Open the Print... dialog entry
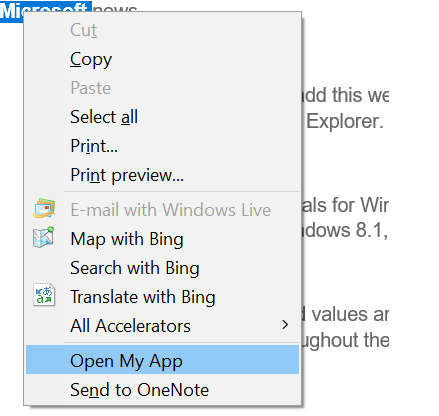439x416 pixels. pyautogui.click(x=162, y=146)
